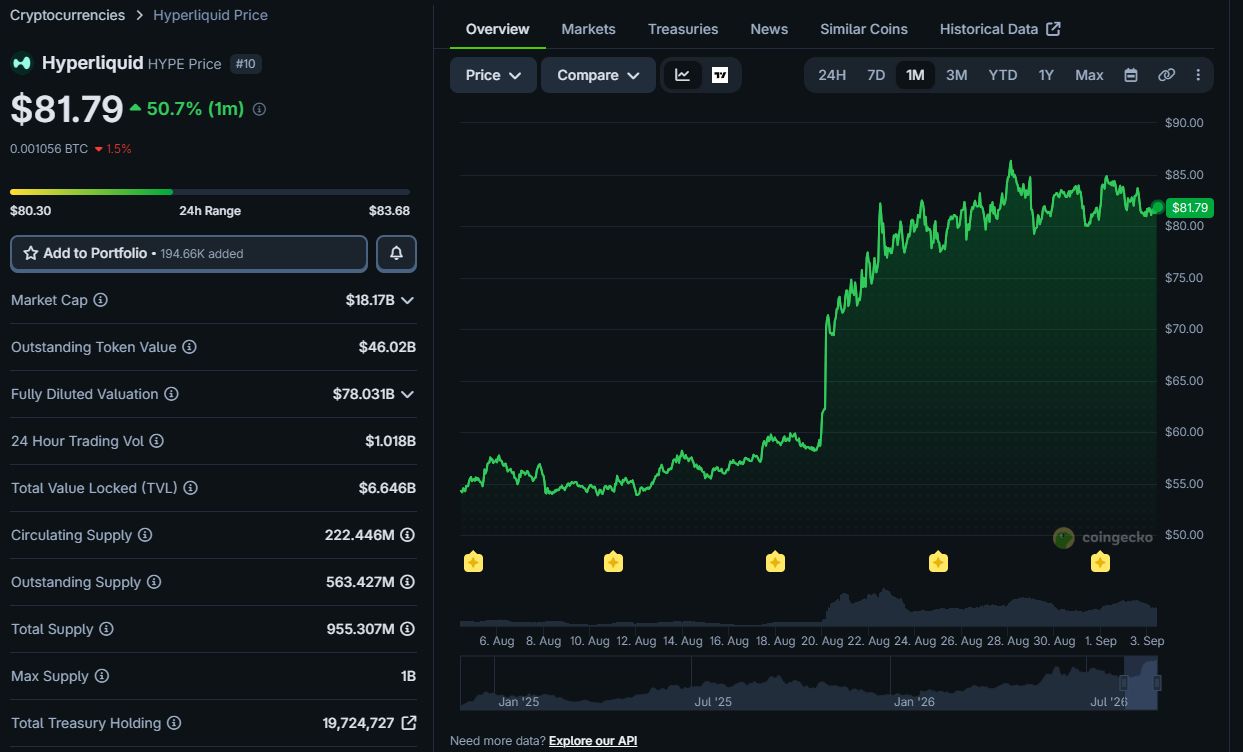Open 24 Hour Trading Vol info icon
Screen dimensions: 1243x752
156,441
